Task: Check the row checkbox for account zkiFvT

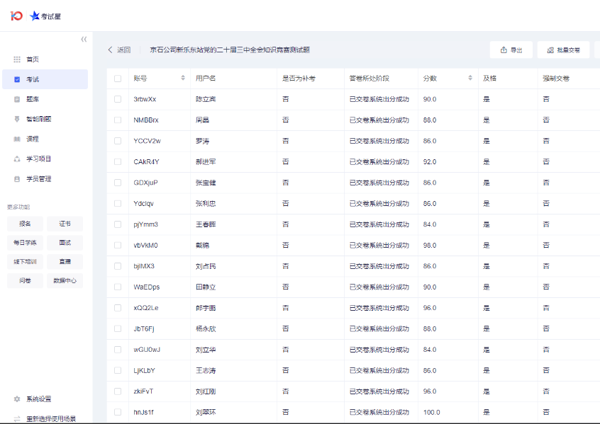Action: tap(117, 391)
